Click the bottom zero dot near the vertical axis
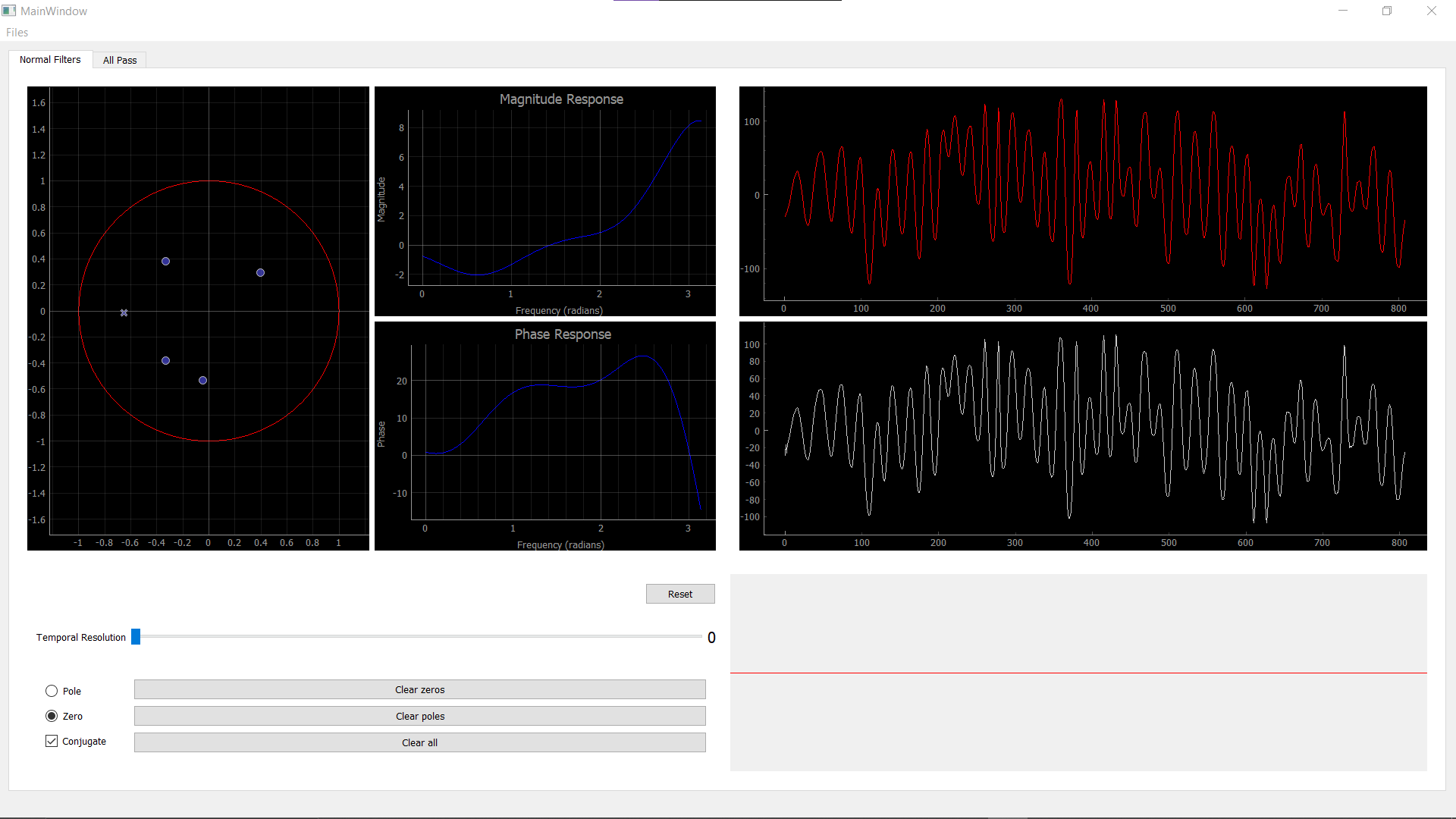Image resolution: width=1456 pixels, height=819 pixels. pyautogui.click(x=202, y=380)
